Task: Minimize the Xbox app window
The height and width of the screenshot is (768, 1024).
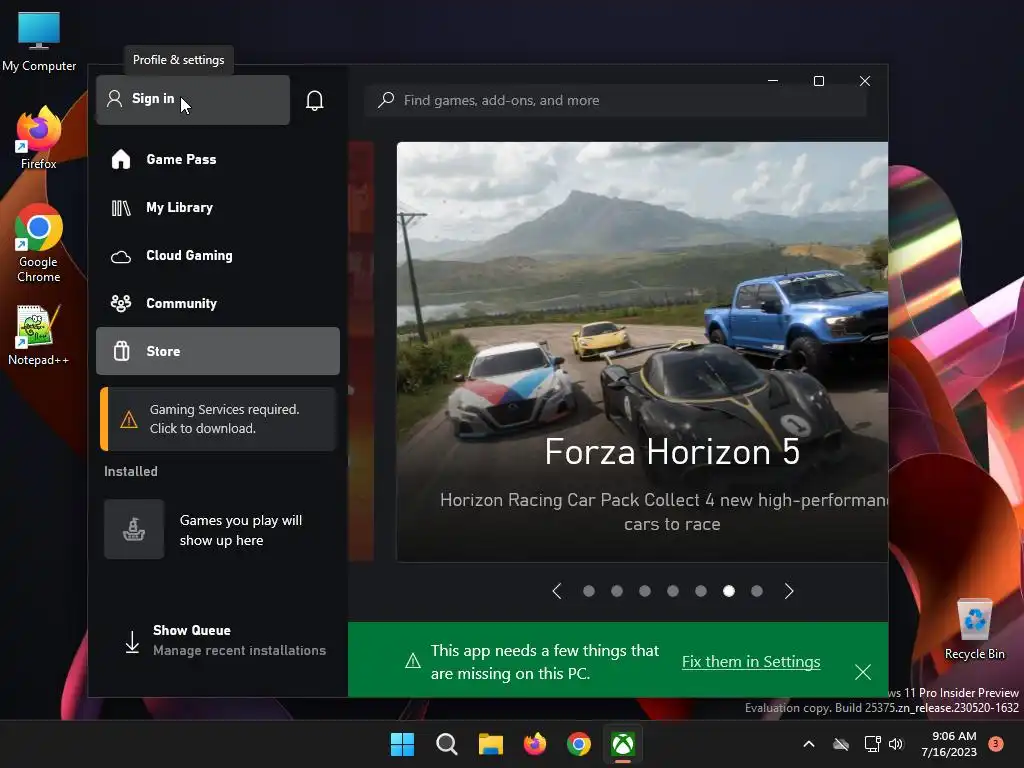Action: coord(773,81)
